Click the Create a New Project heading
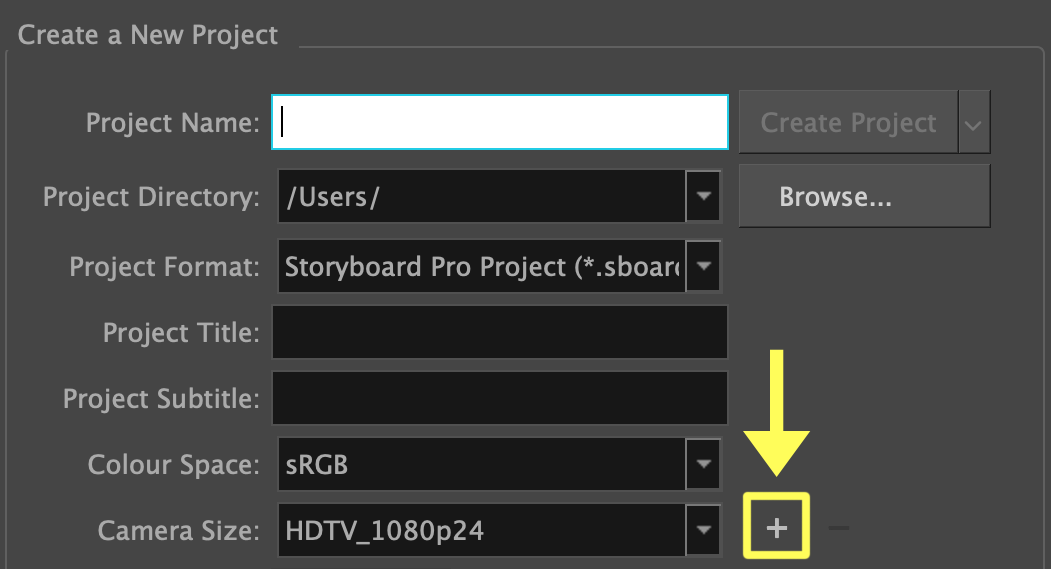The height and width of the screenshot is (569, 1051). [x=148, y=35]
